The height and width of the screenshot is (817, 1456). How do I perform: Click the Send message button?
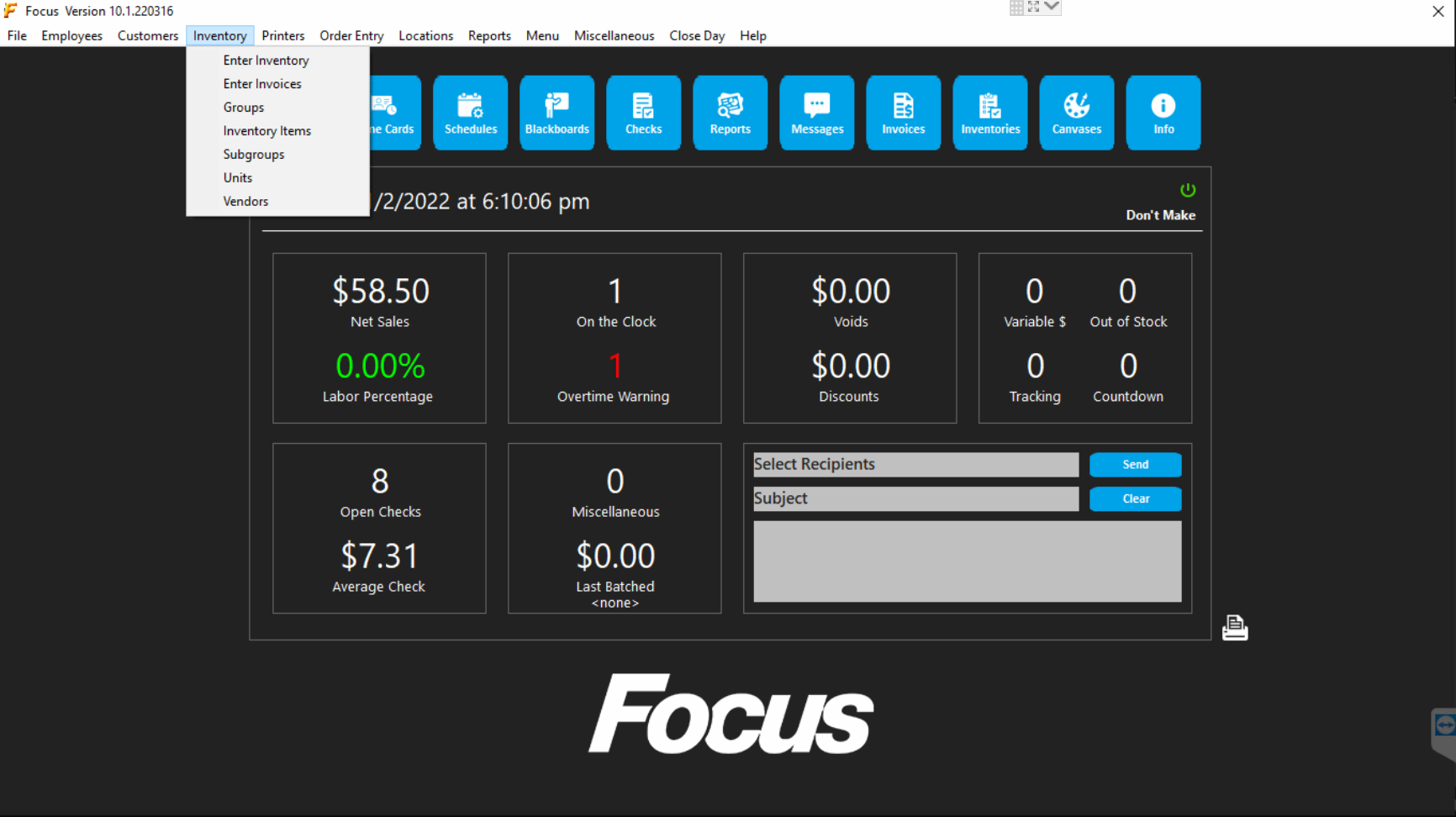[x=1136, y=465]
